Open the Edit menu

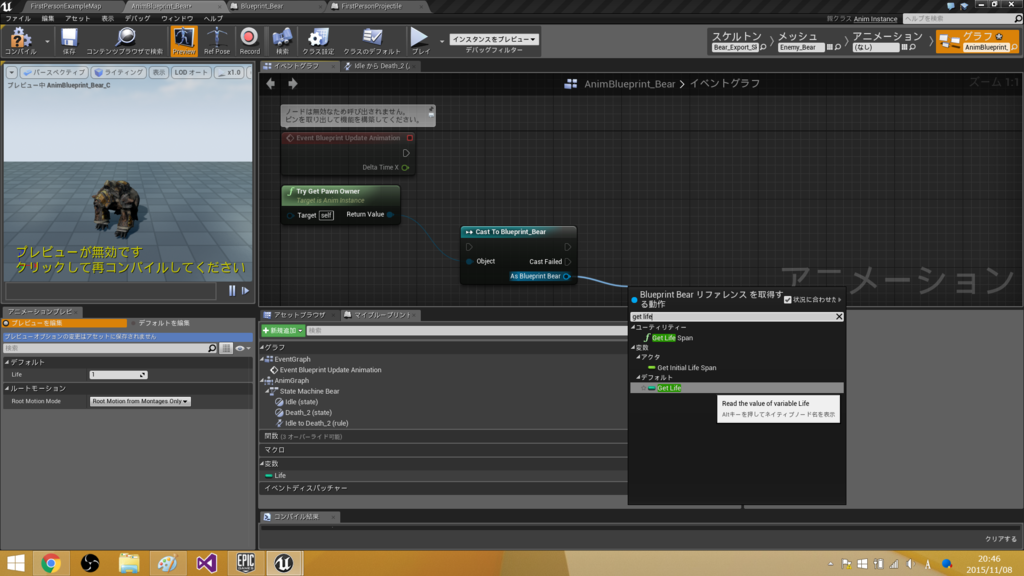(x=48, y=18)
